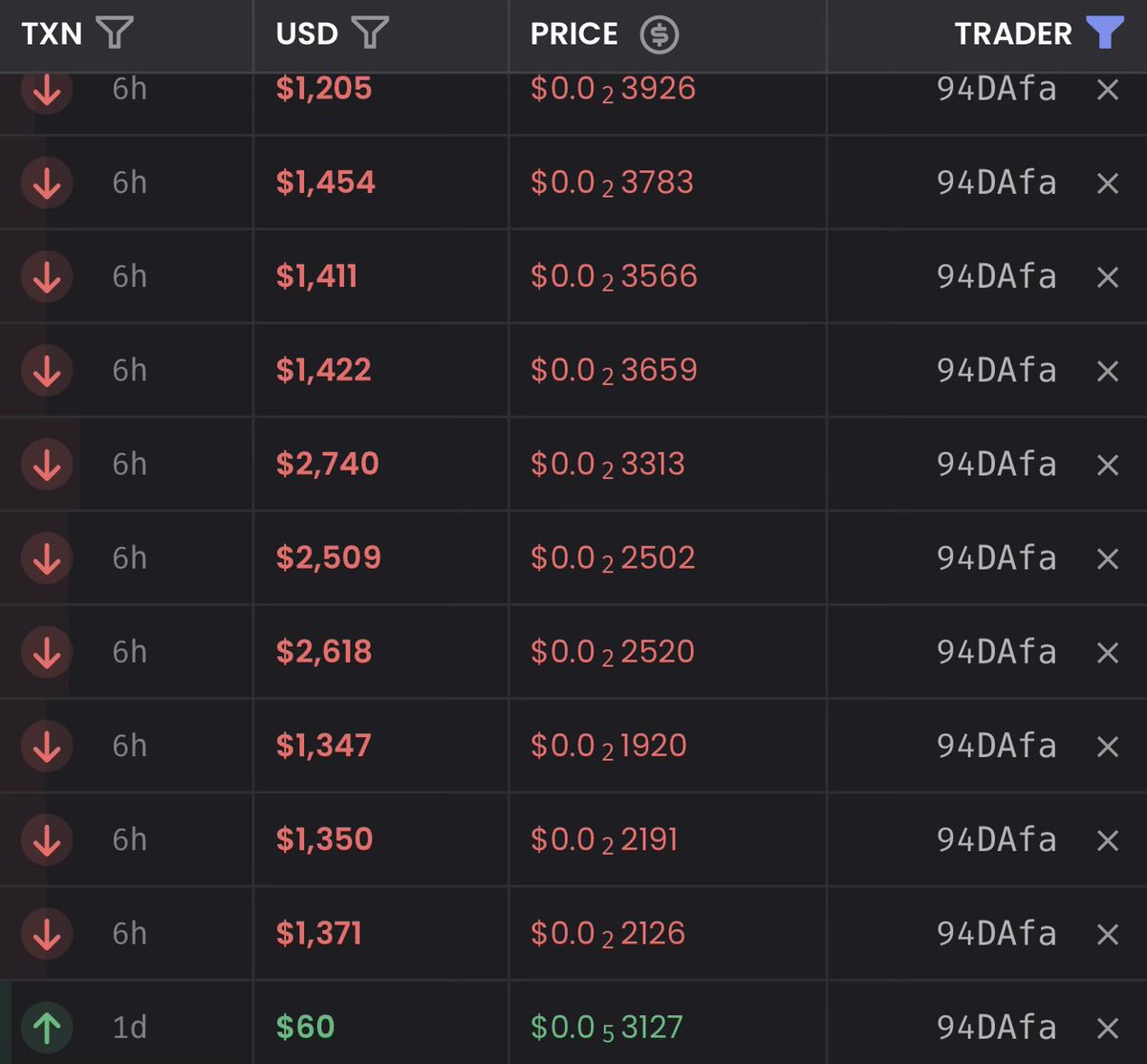The height and width of the screenshot is (1064, 1147).
Task: Toggle the active TRADER blue filter
Action: click(x=1105, y=33)
